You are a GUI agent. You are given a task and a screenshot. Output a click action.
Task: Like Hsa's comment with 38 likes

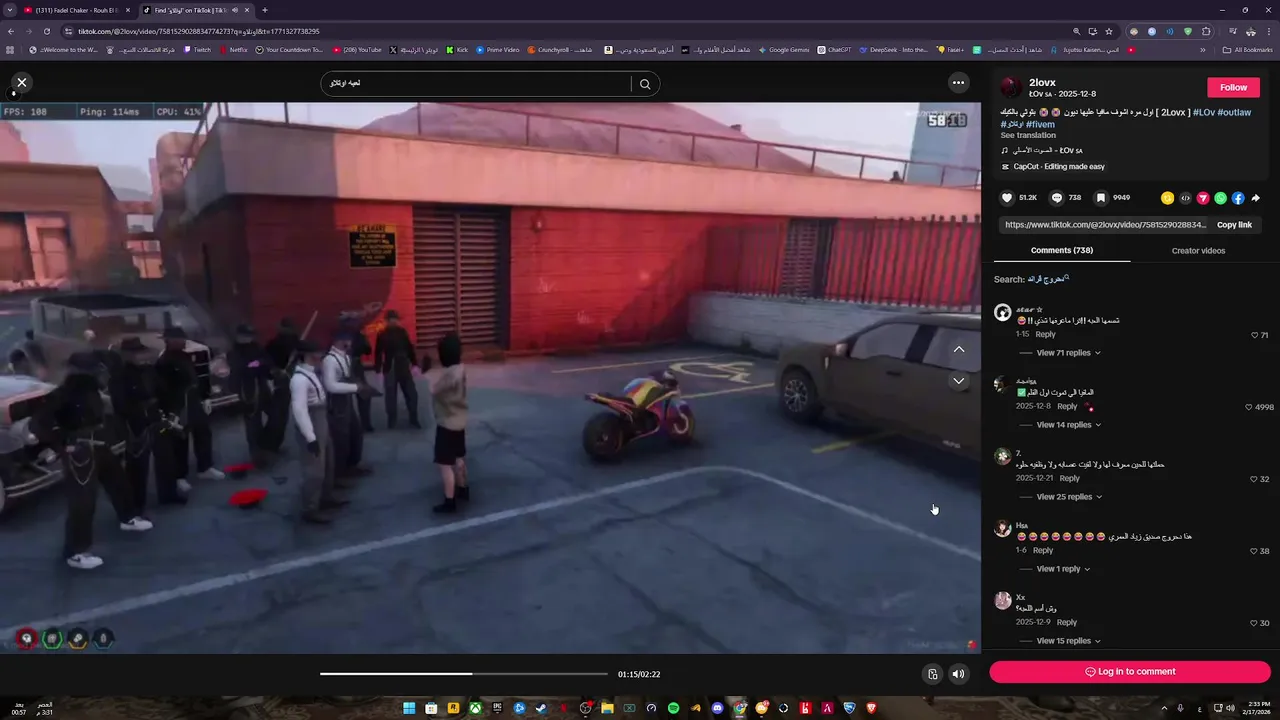pos(1254,551)
